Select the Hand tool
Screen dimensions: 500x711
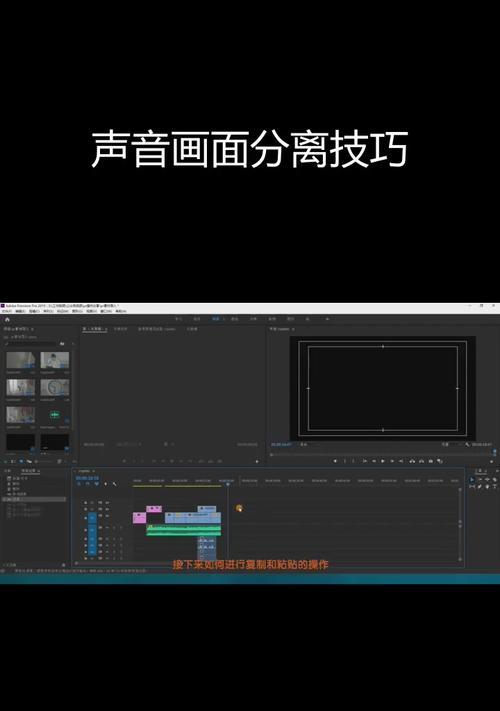[487, 487]
